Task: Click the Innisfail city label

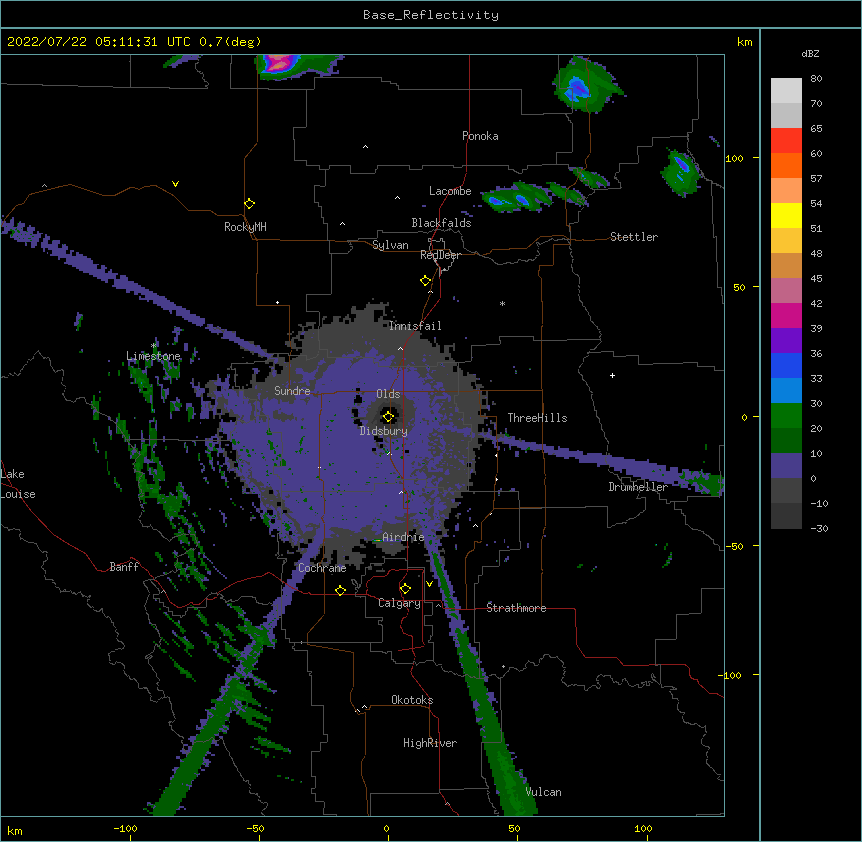Action: [415, 326]
